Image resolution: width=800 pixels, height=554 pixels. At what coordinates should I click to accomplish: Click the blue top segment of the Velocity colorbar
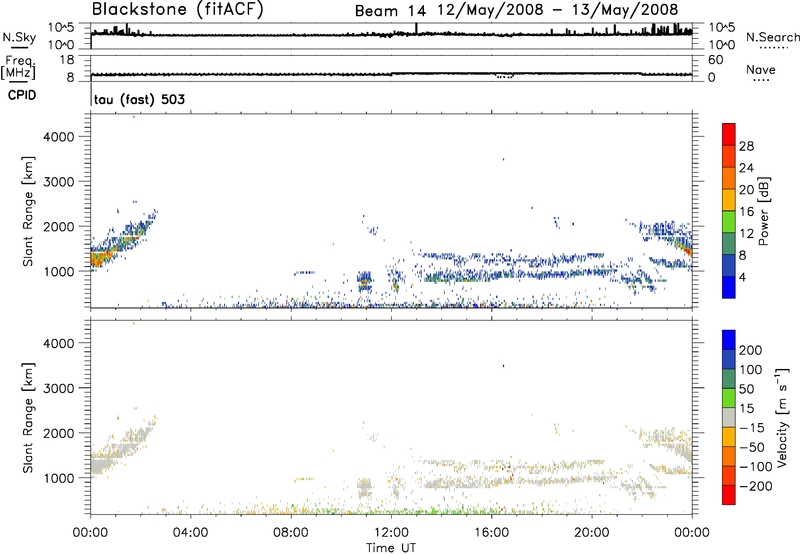coord(729,340)
